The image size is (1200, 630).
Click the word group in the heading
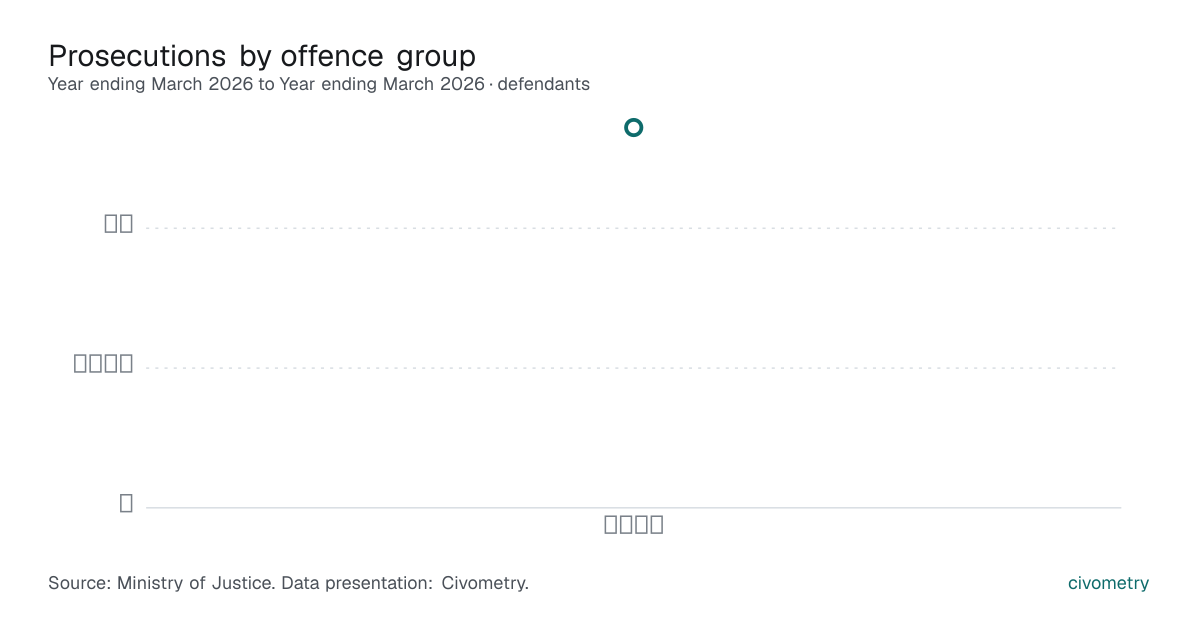coord(436,57)
